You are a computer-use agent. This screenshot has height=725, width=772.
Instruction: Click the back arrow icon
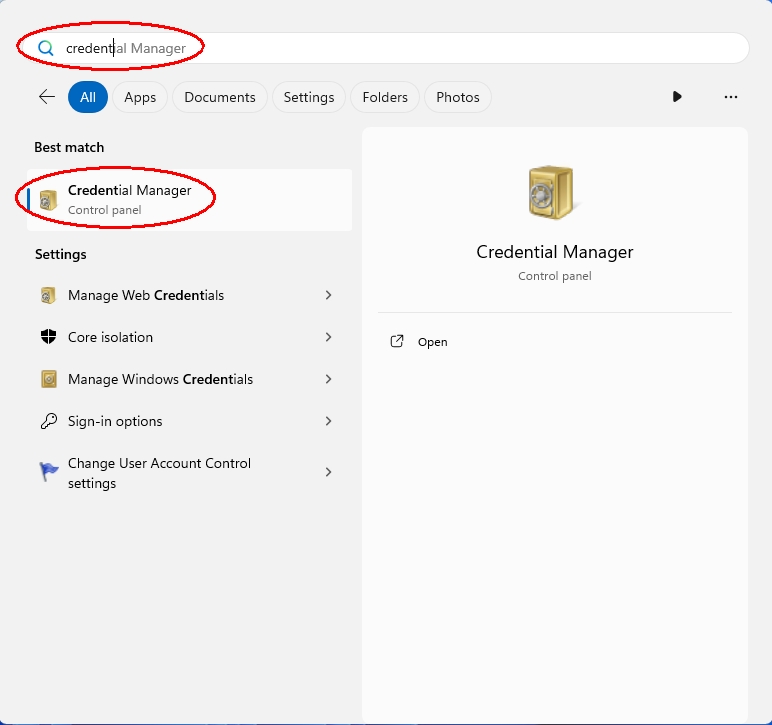[46, 97]
